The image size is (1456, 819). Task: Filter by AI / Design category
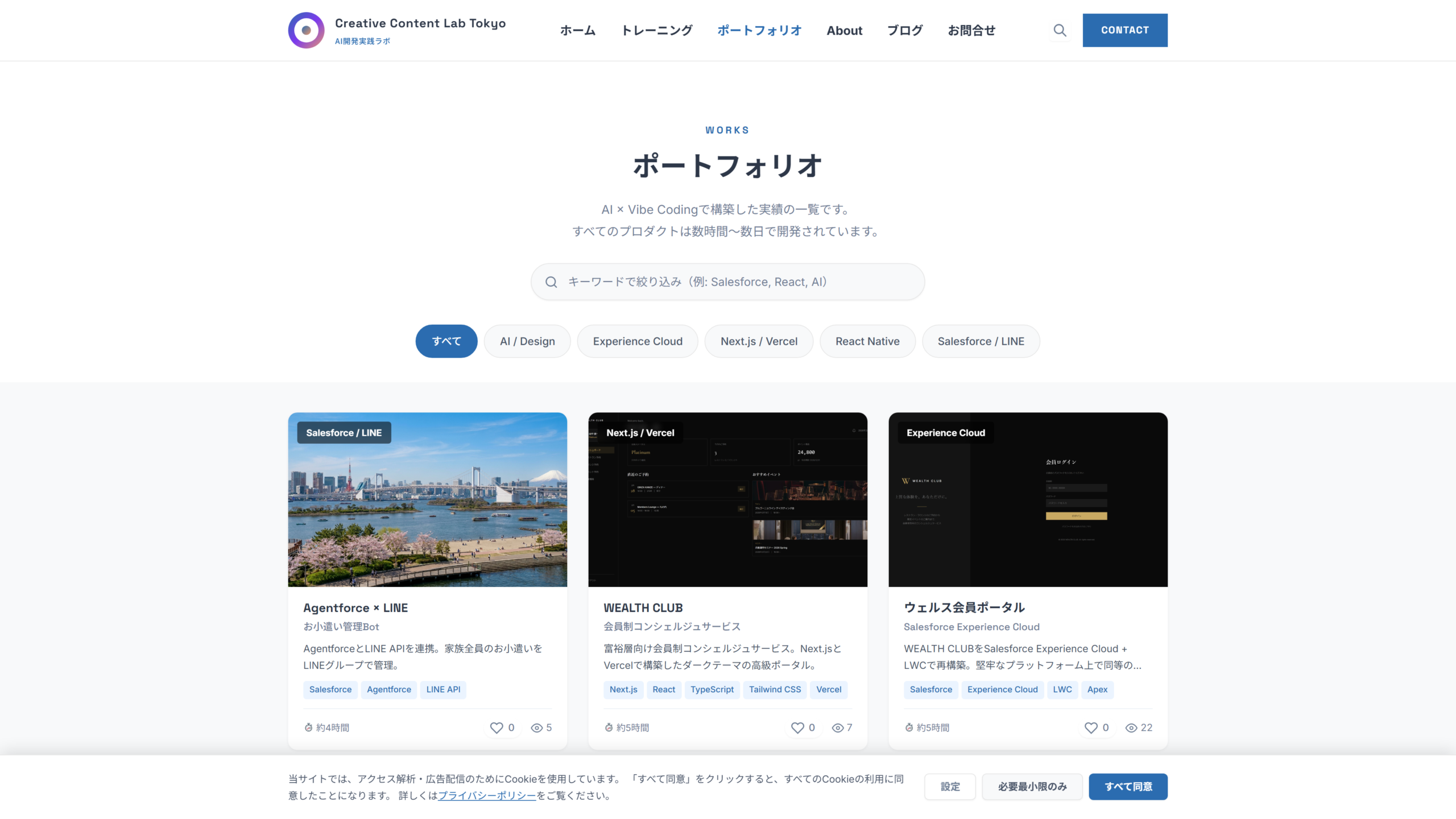point(527,341)
